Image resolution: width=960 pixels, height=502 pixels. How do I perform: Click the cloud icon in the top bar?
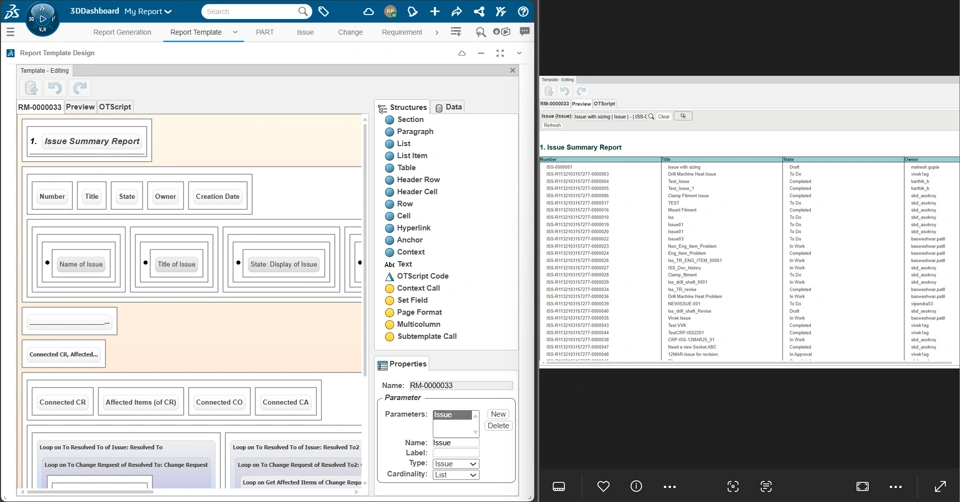click(369, 11)
